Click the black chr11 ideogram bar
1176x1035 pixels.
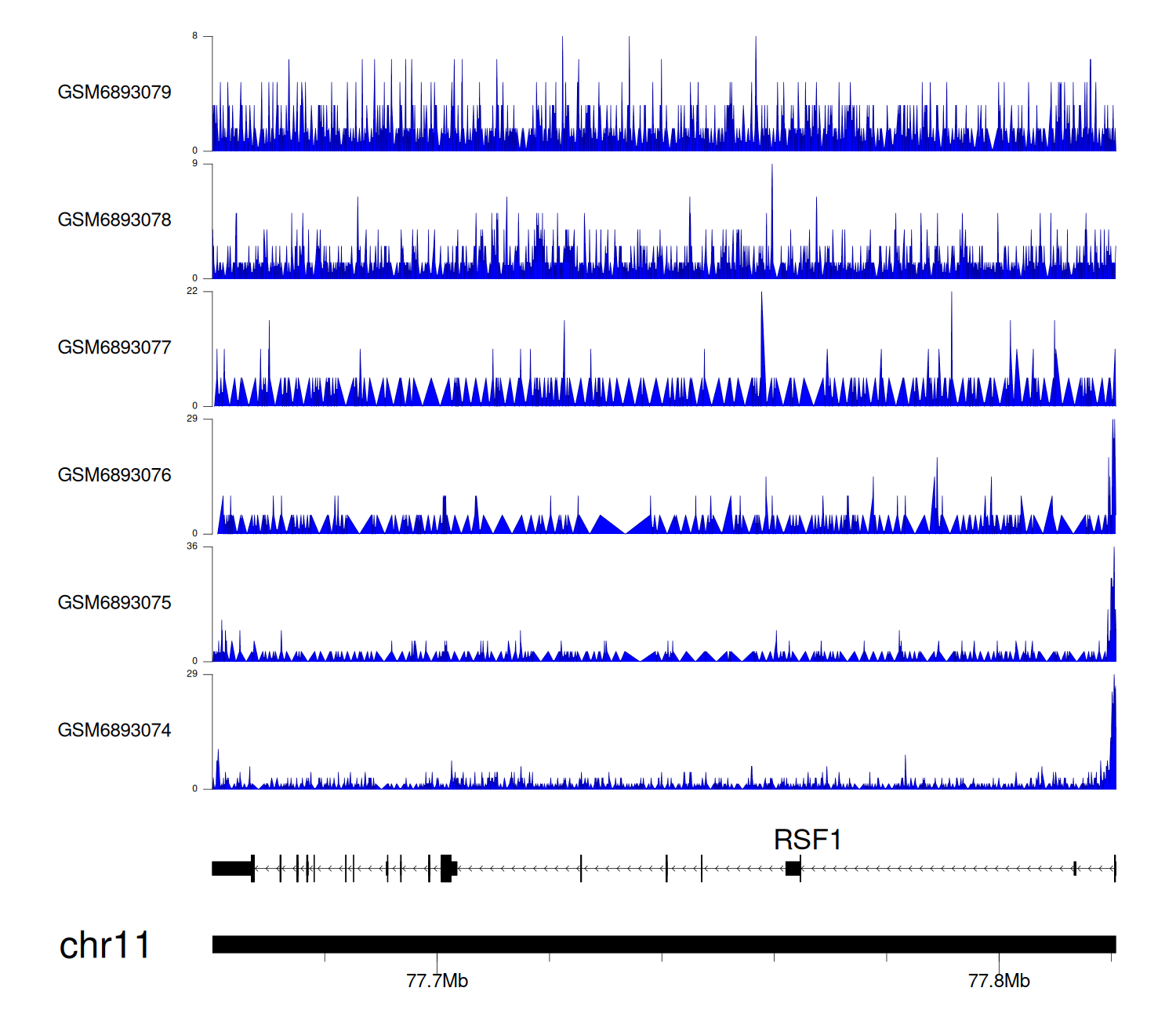tap(663, 944)
